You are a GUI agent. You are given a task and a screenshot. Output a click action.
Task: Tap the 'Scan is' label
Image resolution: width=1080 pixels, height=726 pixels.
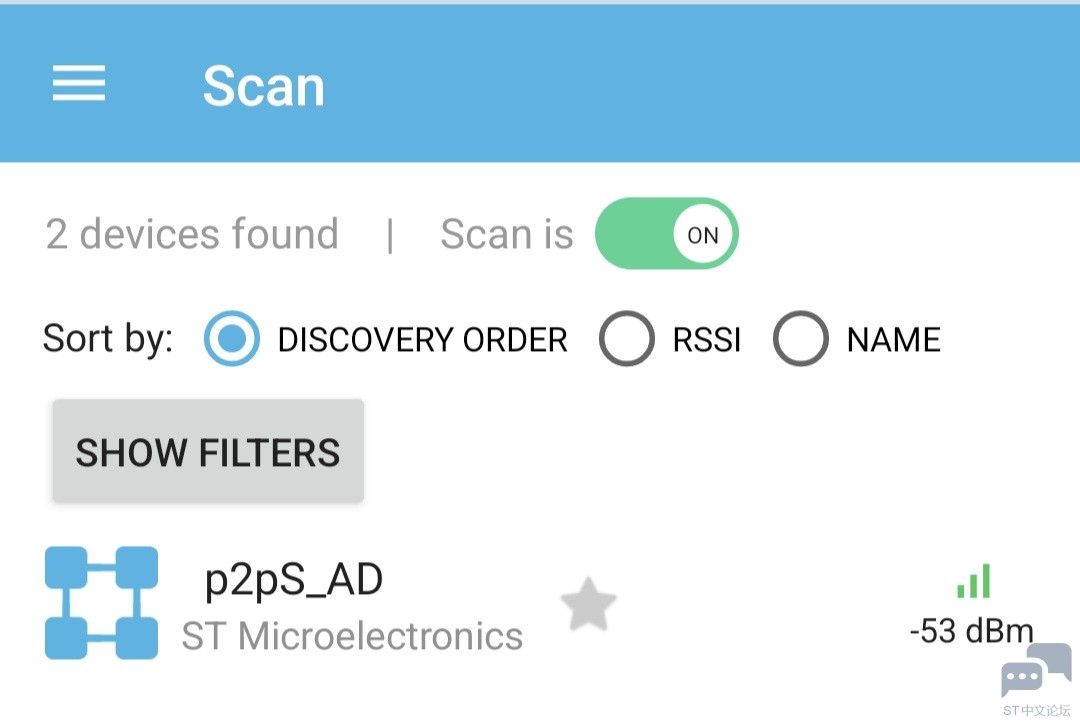(507, 234)
